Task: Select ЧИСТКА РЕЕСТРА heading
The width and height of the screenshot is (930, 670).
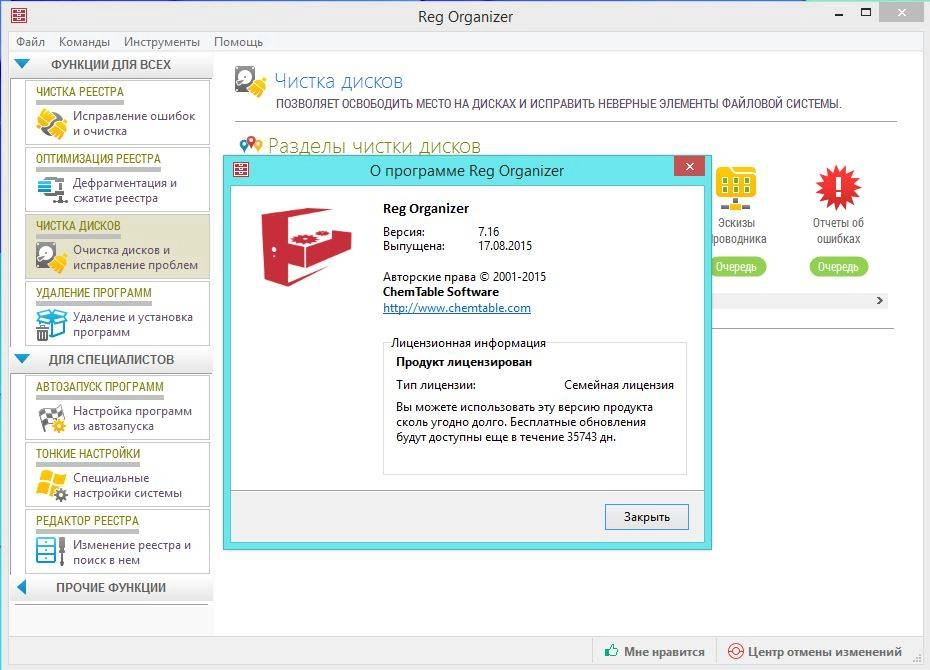Action: [x=80, y=92]
